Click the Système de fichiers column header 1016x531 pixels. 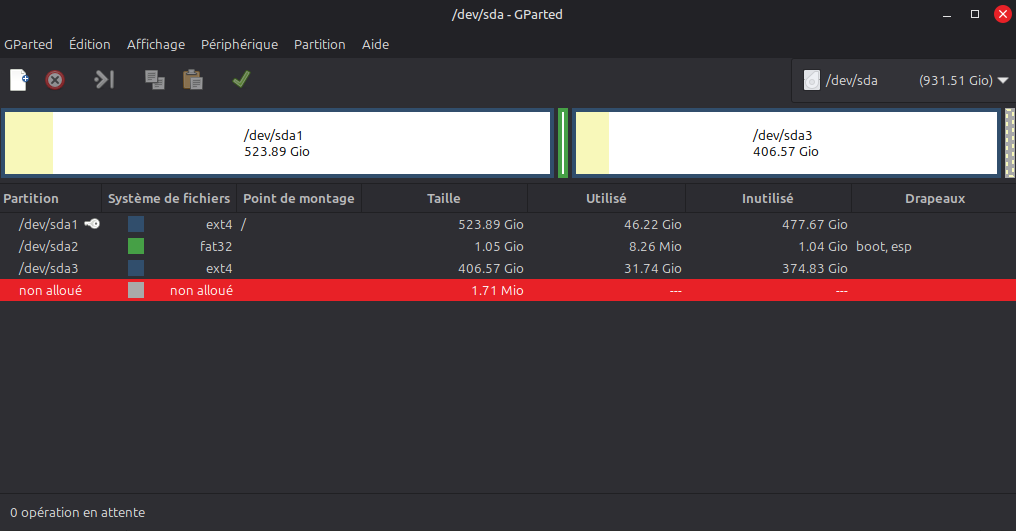[x=169, y=198]
